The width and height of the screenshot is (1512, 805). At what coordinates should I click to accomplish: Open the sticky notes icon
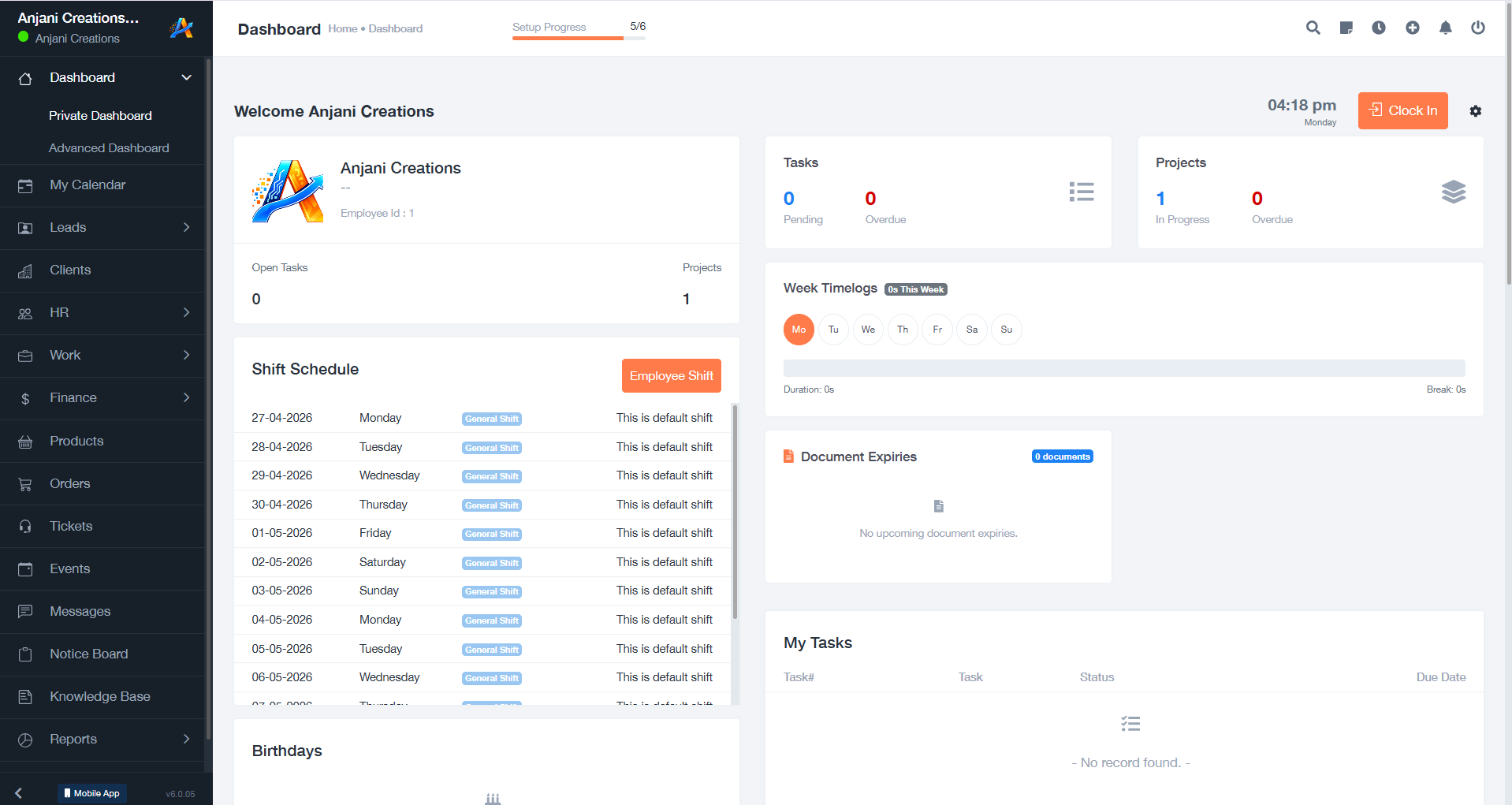point(1346,28)
